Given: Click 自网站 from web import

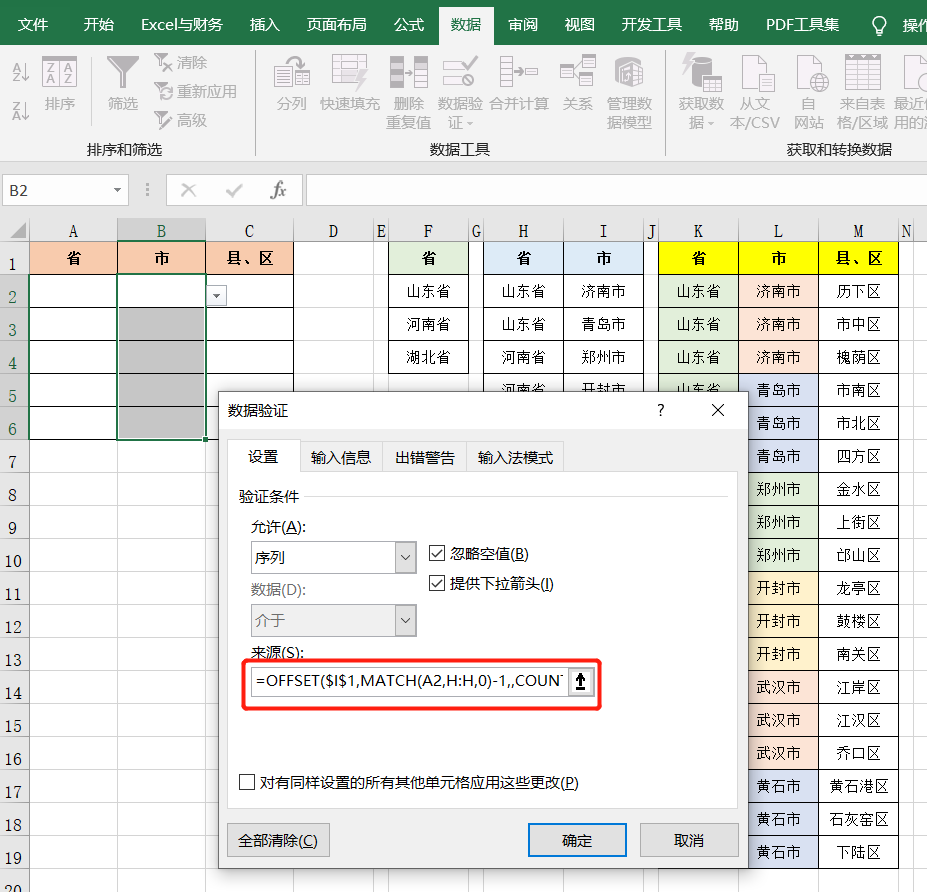Looking at the screenshot, I should [x=808, y=93].
